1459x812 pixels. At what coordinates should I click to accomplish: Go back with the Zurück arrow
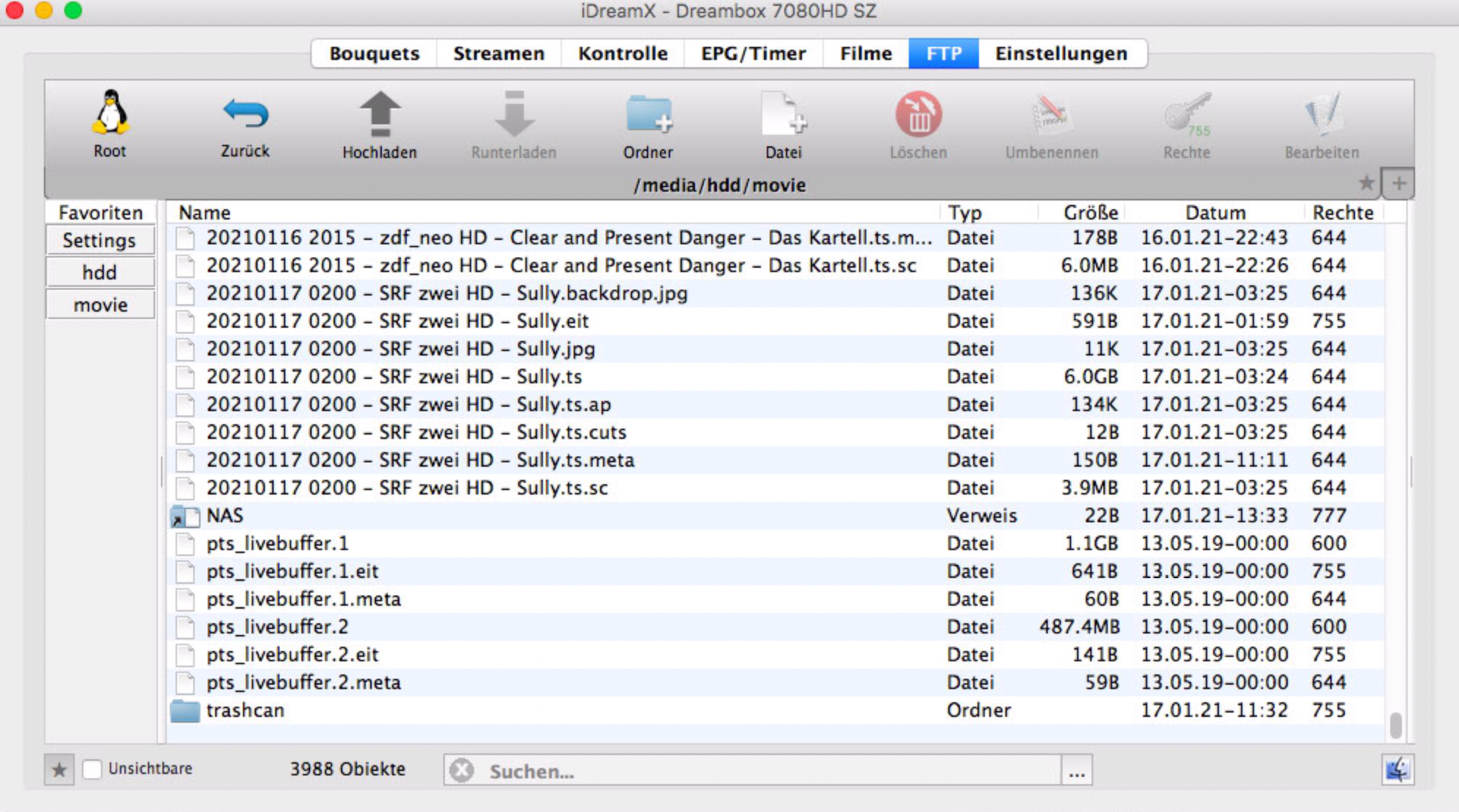[x=245, y=114]
